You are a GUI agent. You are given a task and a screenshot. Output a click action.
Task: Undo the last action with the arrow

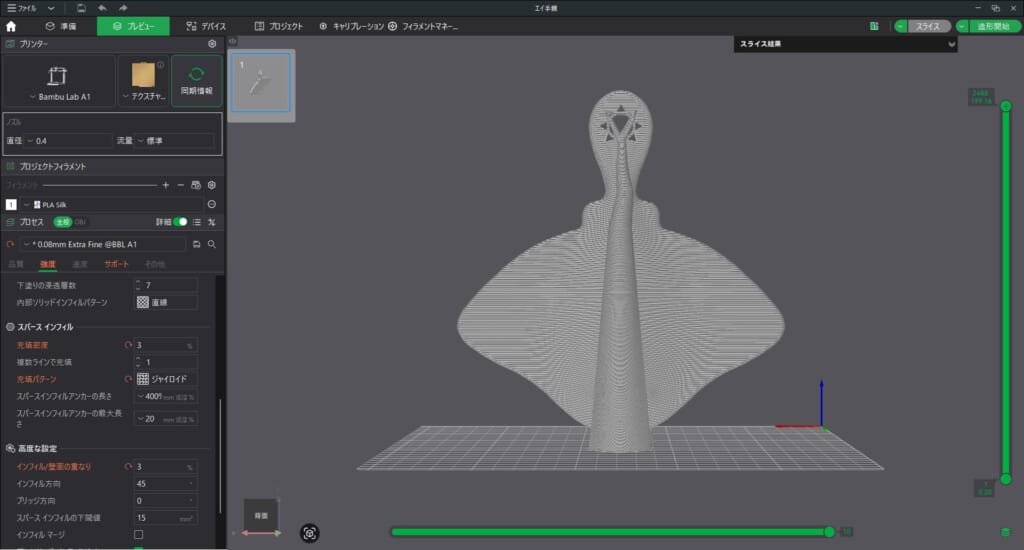click(x=102, y=8)
